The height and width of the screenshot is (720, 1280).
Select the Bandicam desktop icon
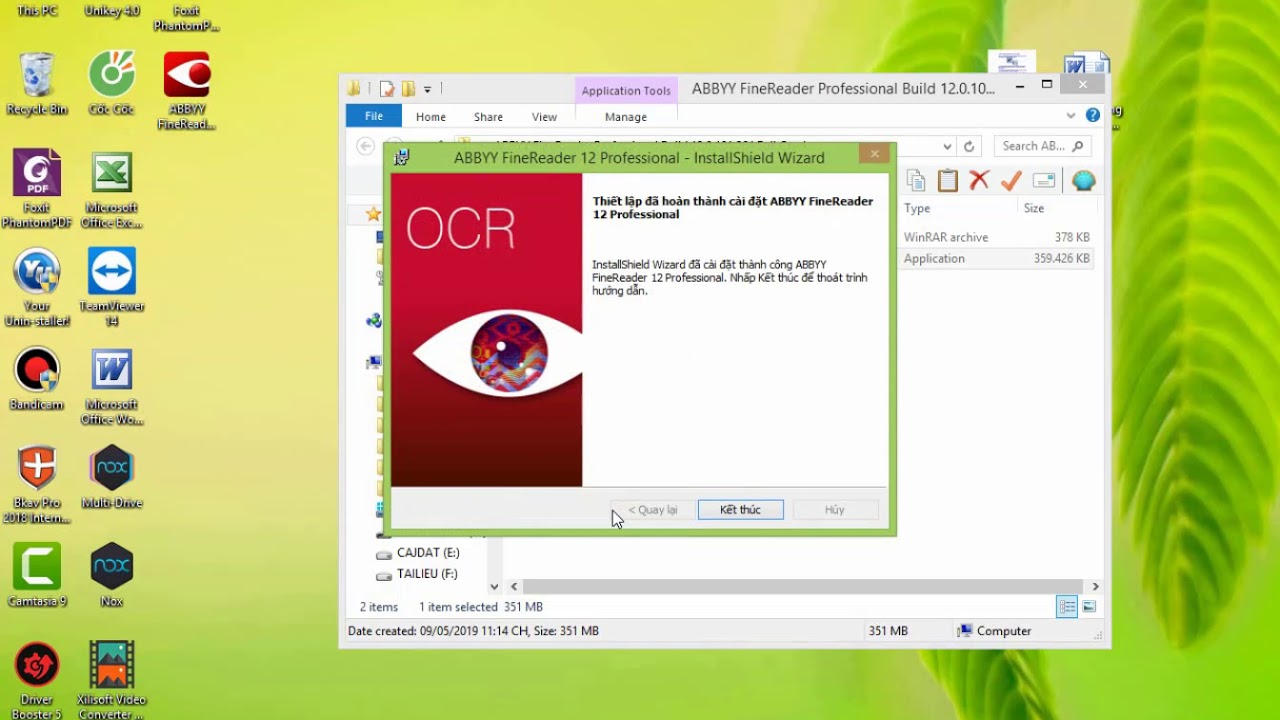pyautogui.click(x=37, y=379)
